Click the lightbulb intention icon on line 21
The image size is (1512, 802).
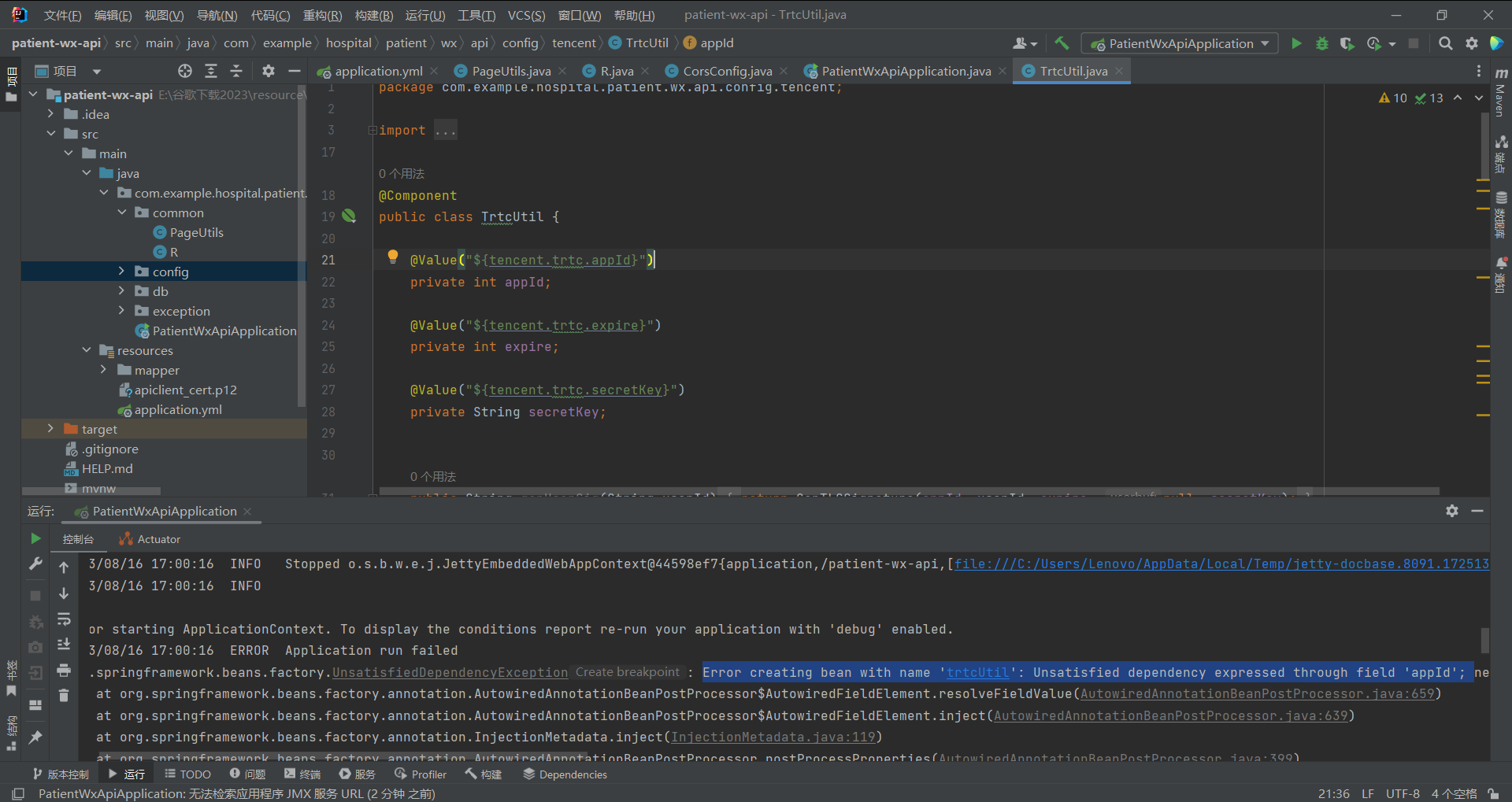click(x=393, y=257)
